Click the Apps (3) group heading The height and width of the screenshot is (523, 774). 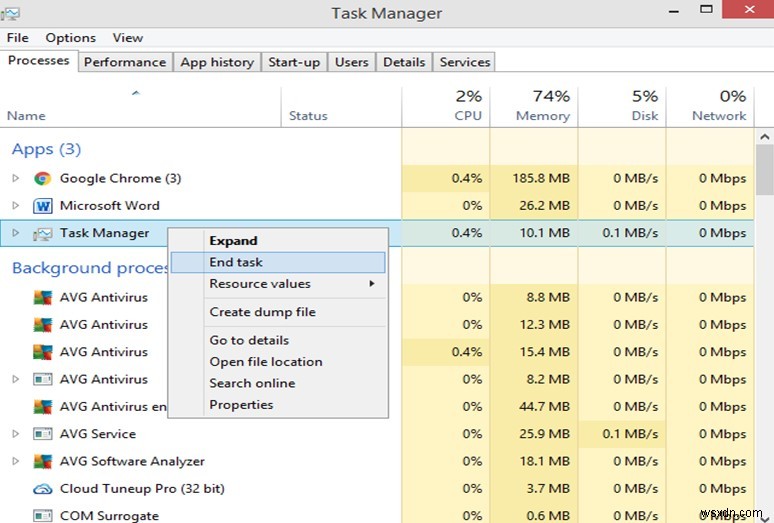tap(46, 149)
